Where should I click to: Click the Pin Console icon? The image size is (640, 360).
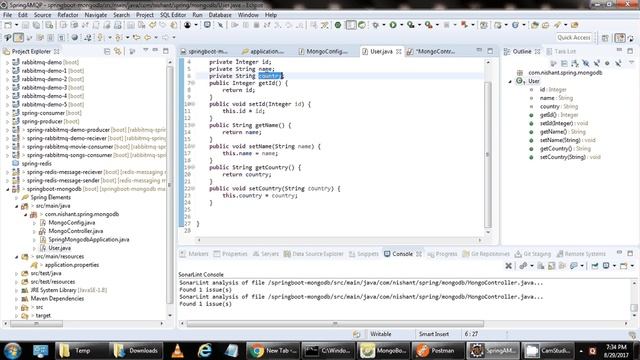click(x=595, y=266)
